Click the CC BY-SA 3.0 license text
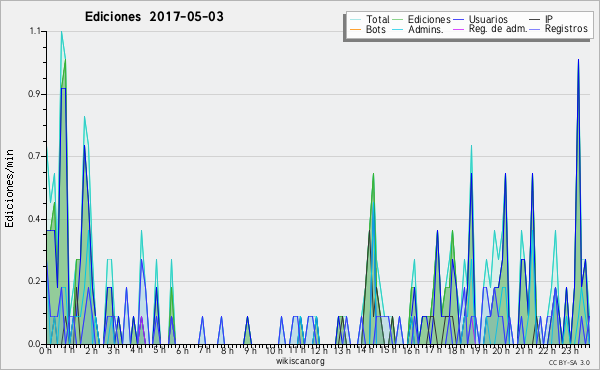 click(569, 362)
